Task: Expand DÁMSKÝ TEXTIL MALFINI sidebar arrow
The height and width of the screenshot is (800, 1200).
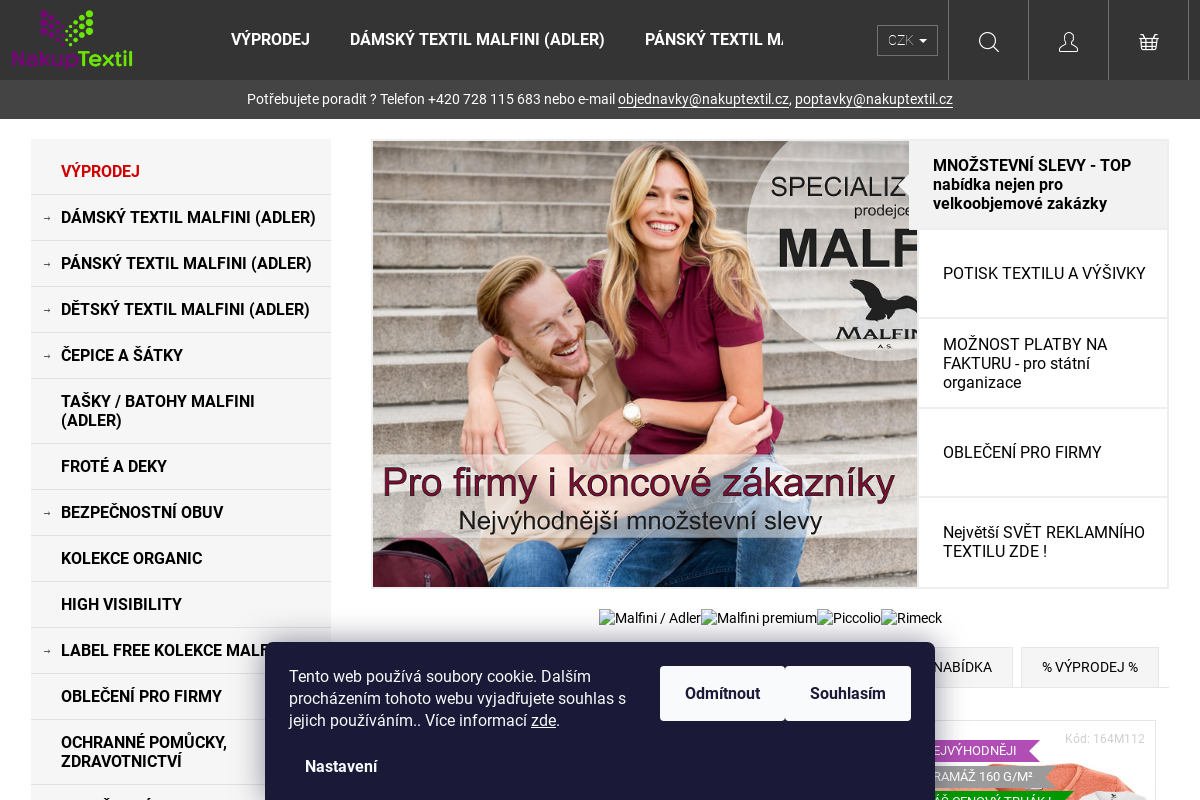Action: click(x=47, y=217)
